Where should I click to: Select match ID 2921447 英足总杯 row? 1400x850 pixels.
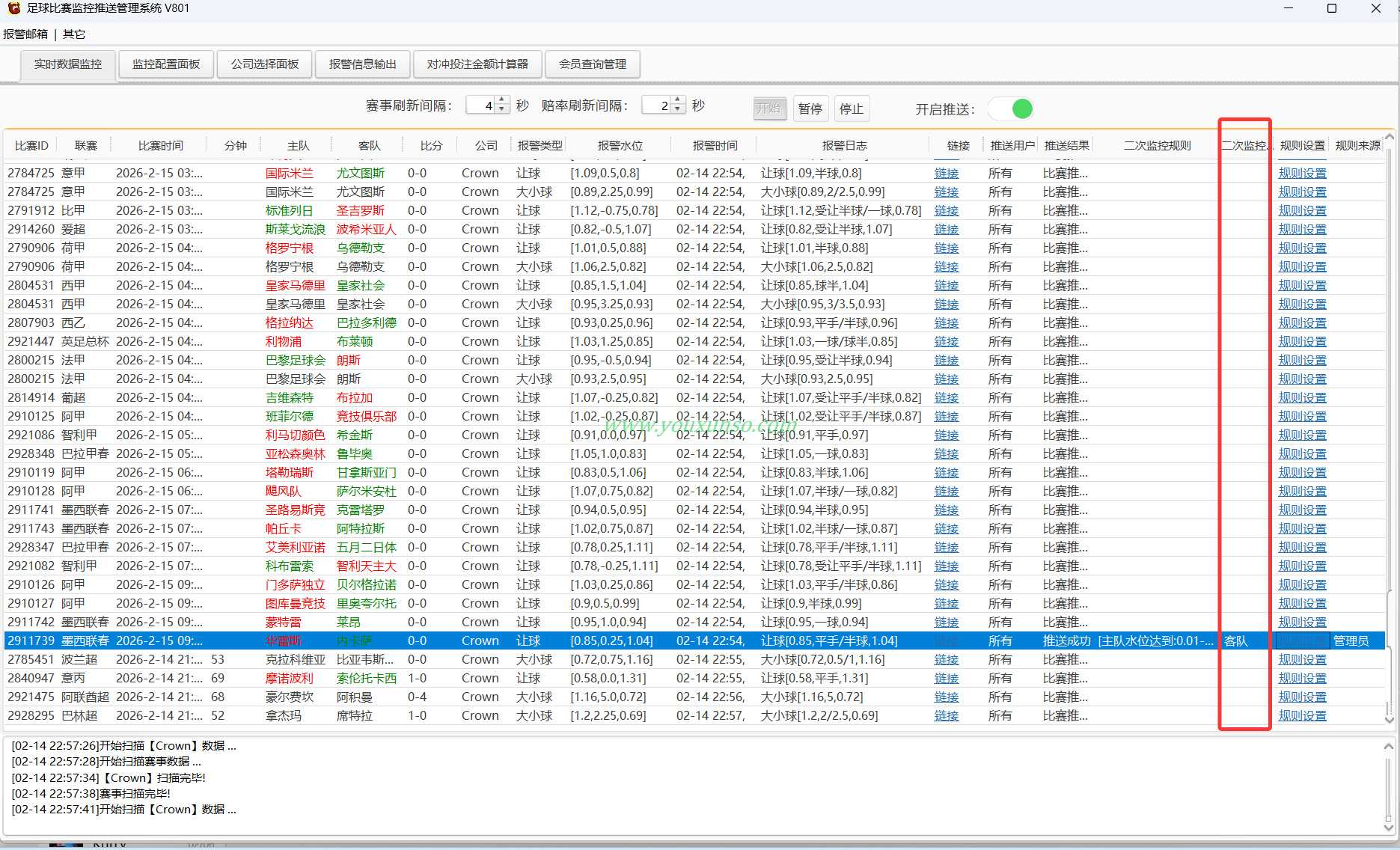694,342
